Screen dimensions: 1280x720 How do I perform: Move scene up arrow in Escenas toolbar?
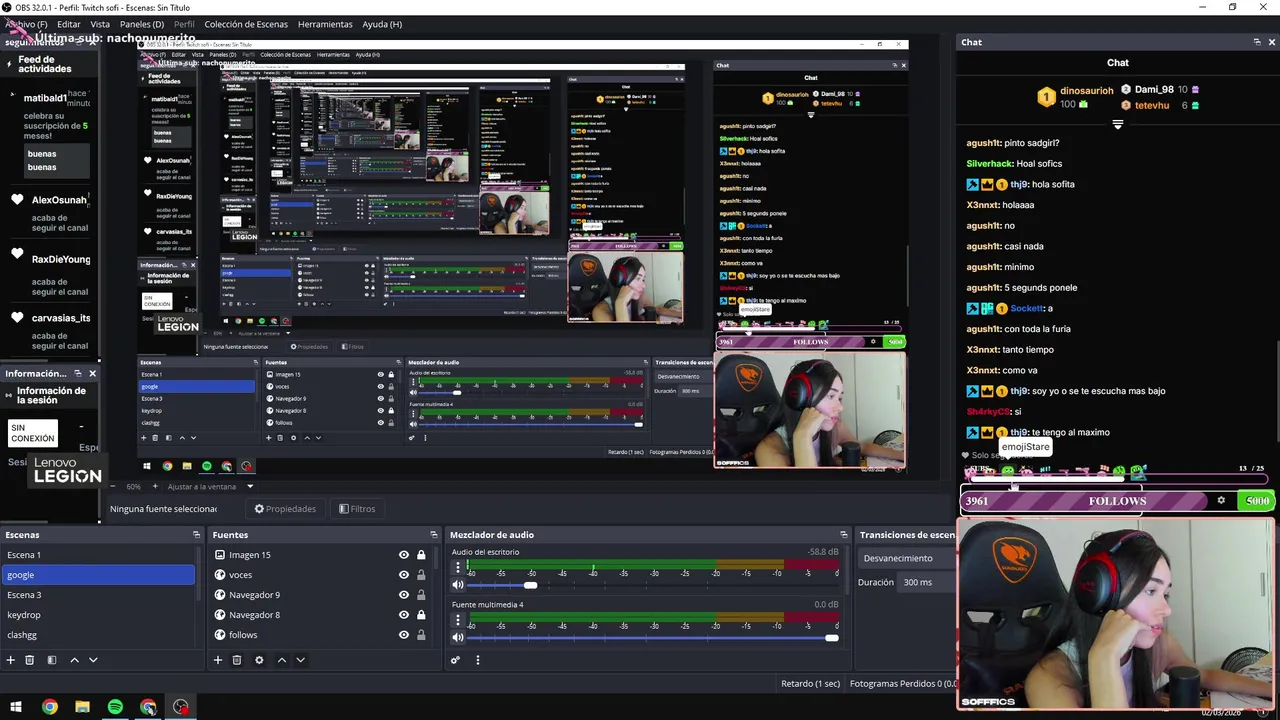tap(74, 660)
